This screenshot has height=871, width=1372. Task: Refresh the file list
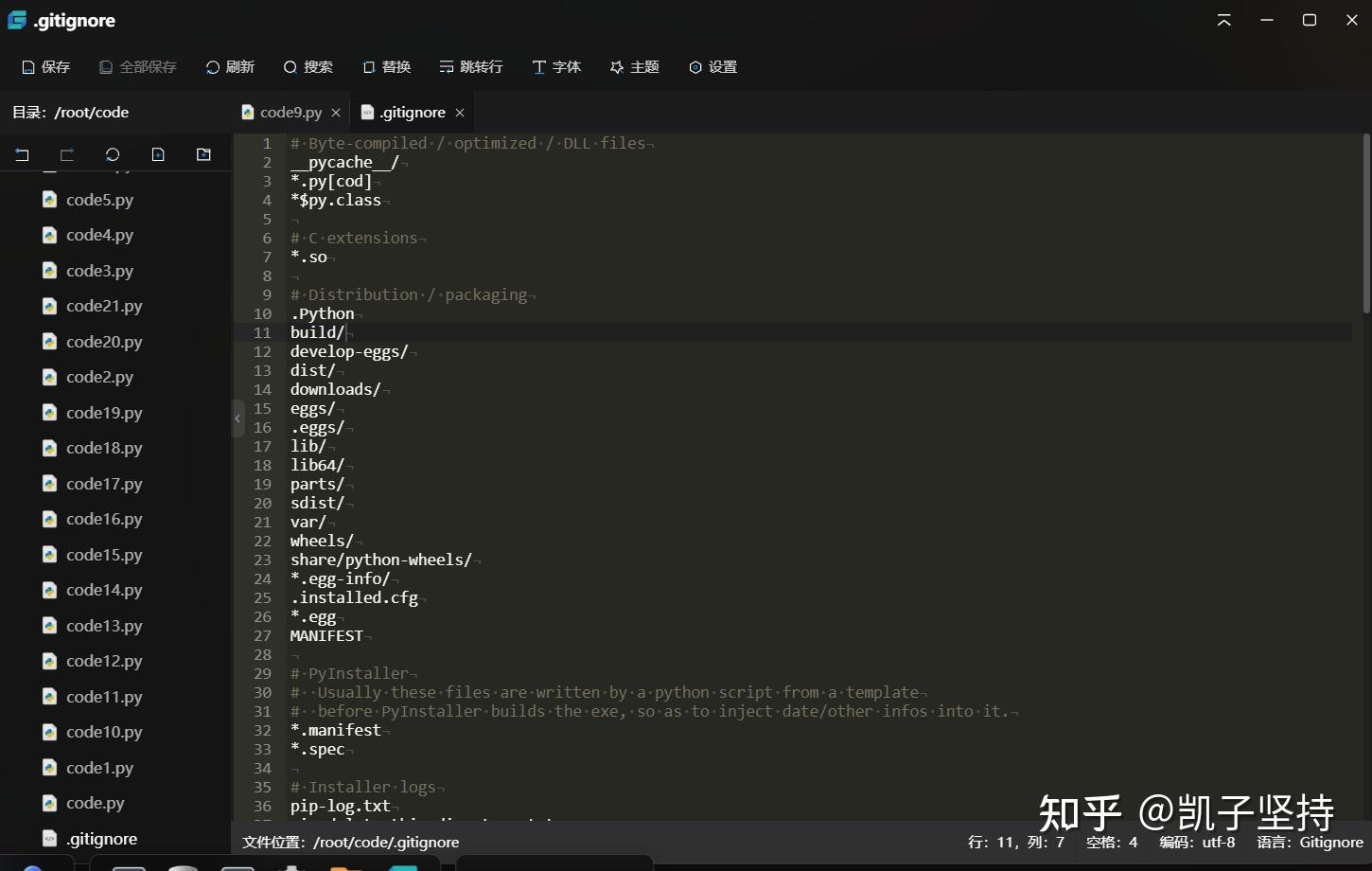[113, 154]
